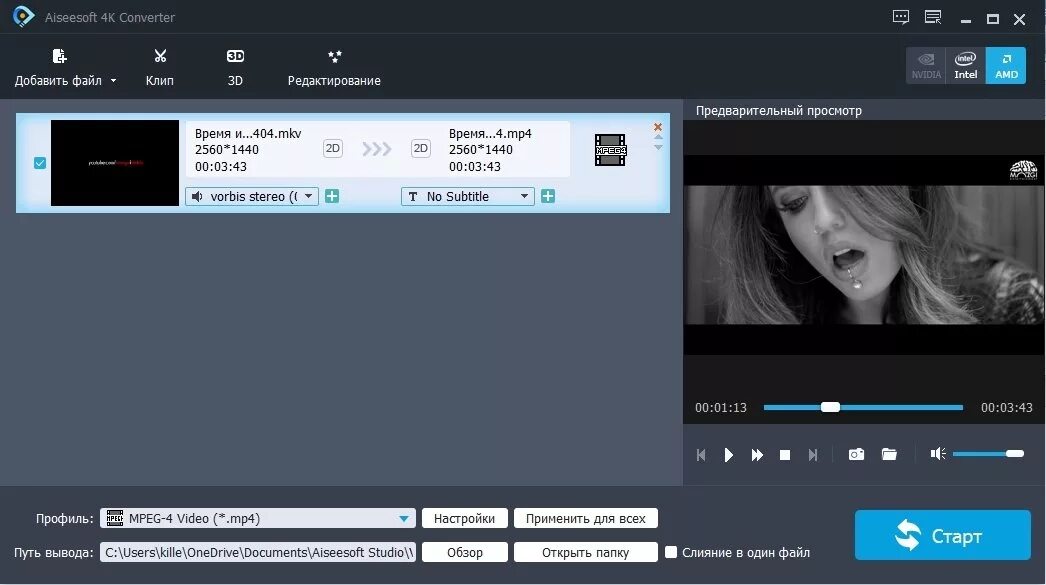This screenshot has height=585, width=1046.
Task: Click the Добавить файл icon
Action: [x=59, y=57]
